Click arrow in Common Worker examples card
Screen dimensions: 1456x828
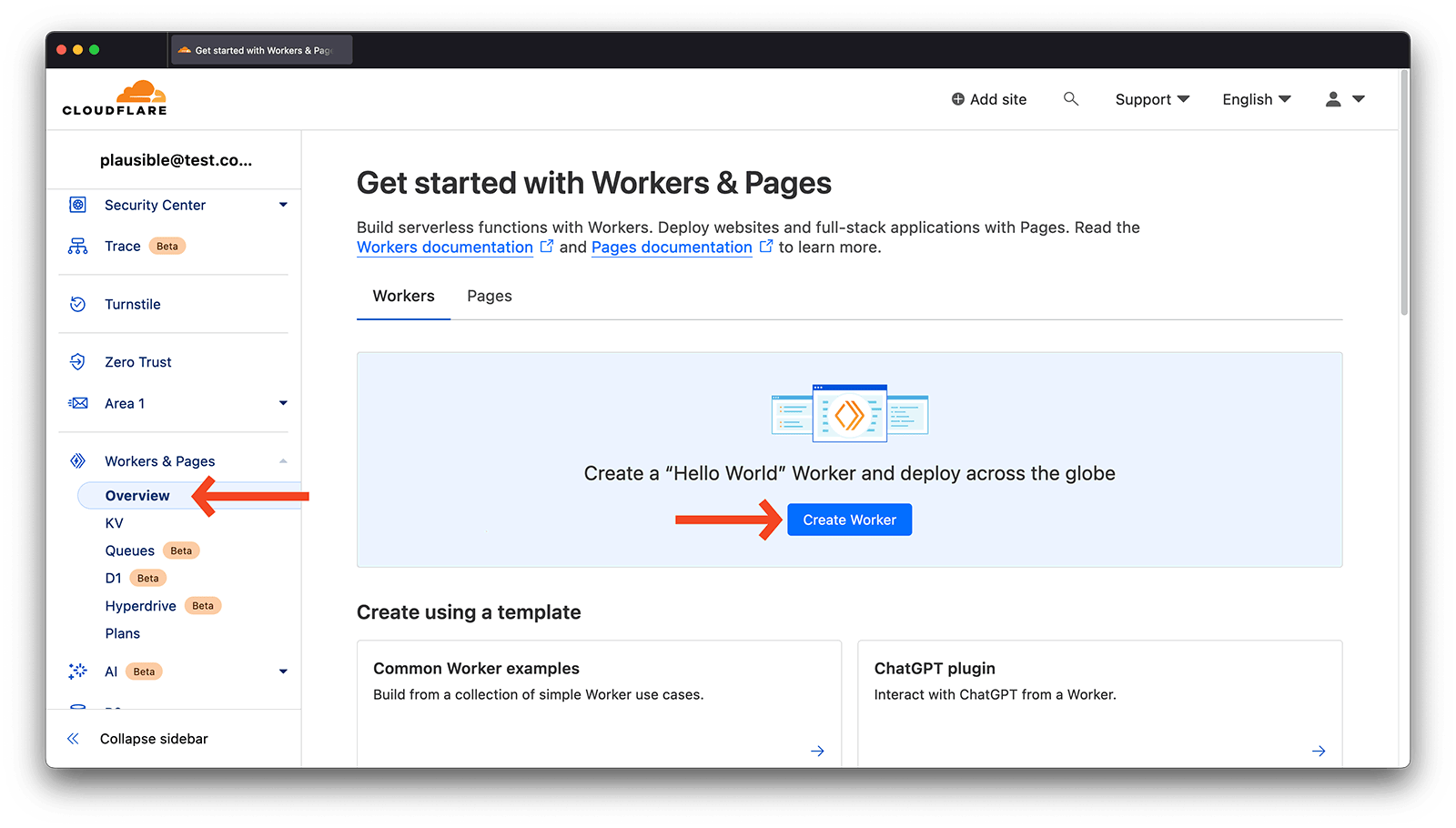[x=817, y=751]
